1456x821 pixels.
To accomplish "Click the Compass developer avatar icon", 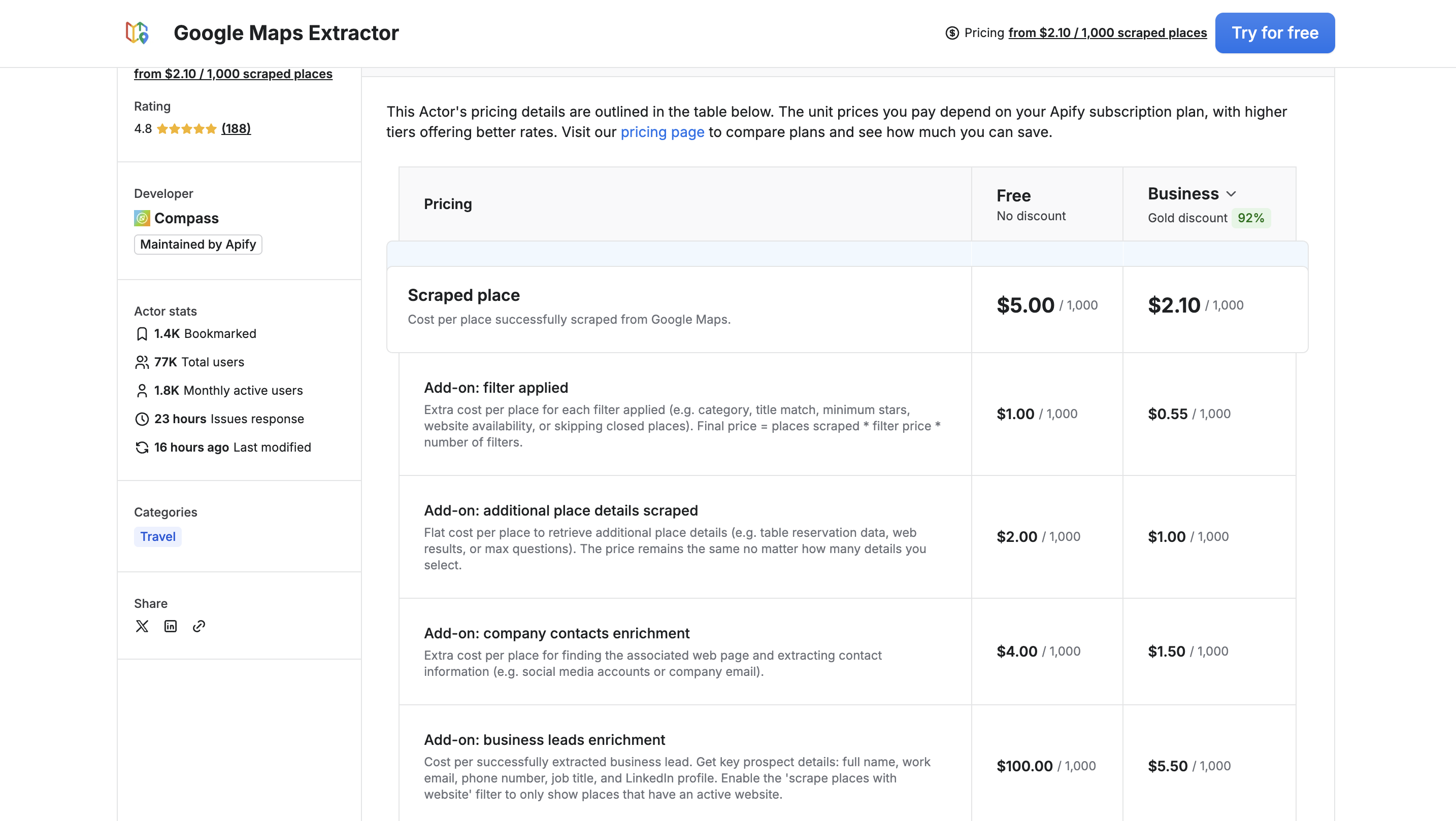I will 142,218.
